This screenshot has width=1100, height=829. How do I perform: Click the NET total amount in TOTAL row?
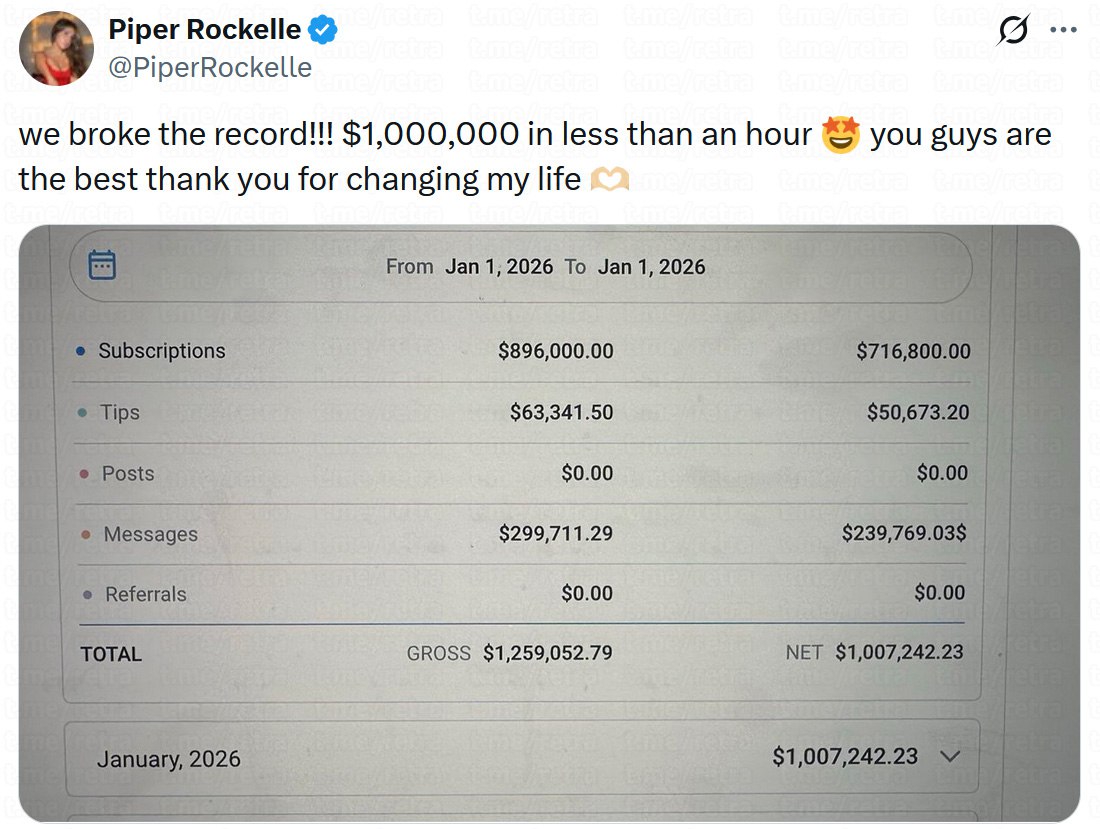point(899,652)
